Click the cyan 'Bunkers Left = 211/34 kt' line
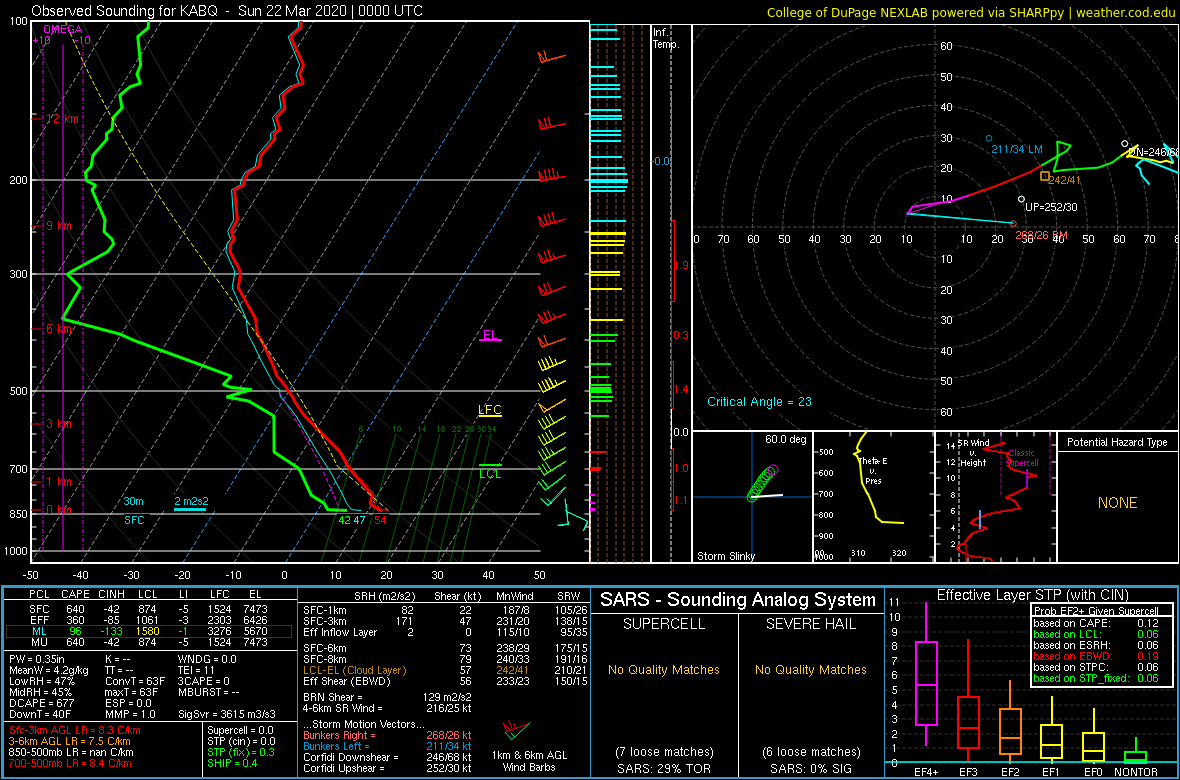1180x780 pixels. 388,746
